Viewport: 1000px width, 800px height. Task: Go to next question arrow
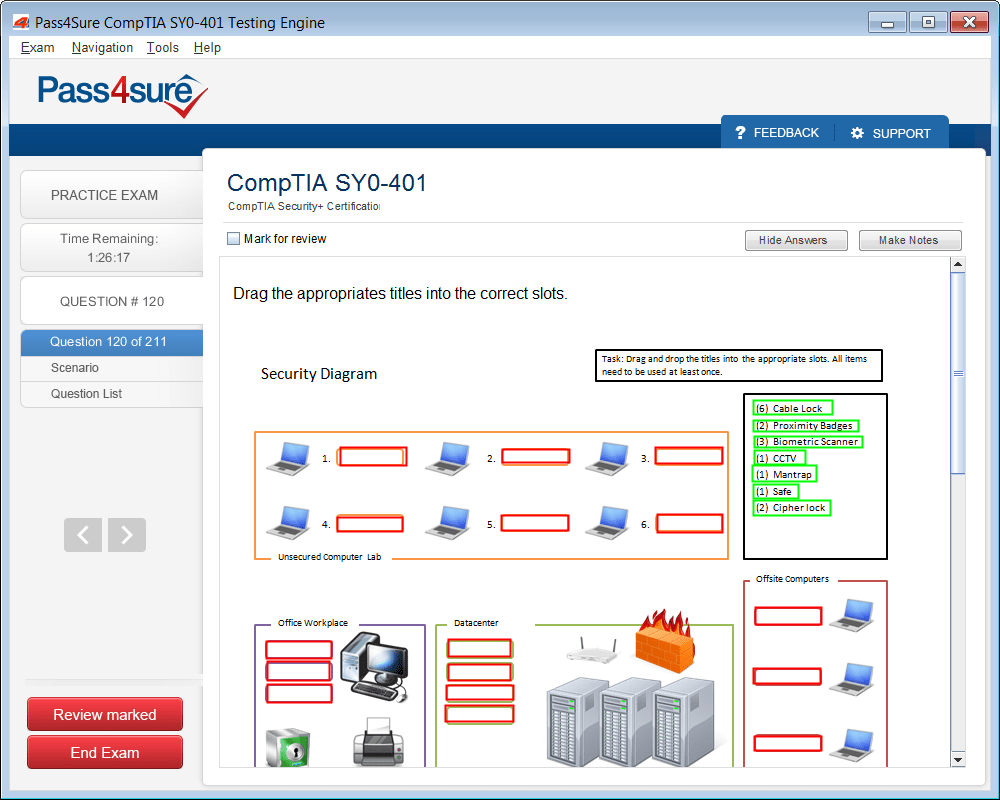point(127,535)
